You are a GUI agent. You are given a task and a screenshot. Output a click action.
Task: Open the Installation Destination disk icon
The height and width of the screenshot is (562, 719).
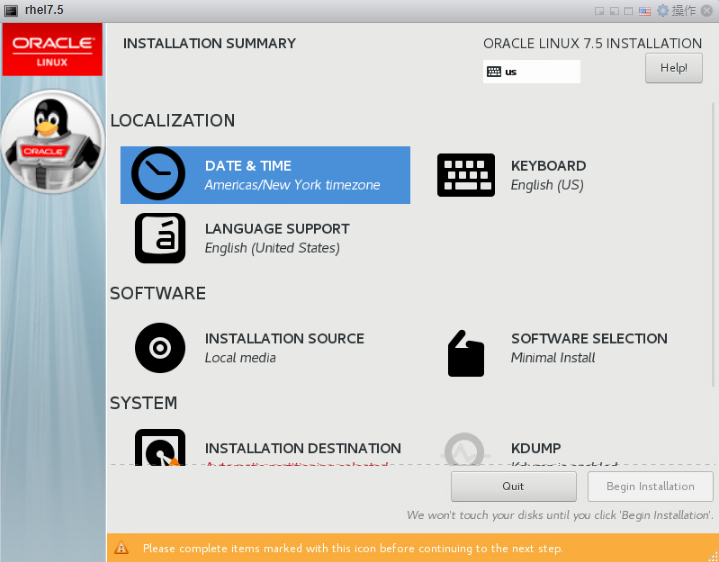point(160,447)
